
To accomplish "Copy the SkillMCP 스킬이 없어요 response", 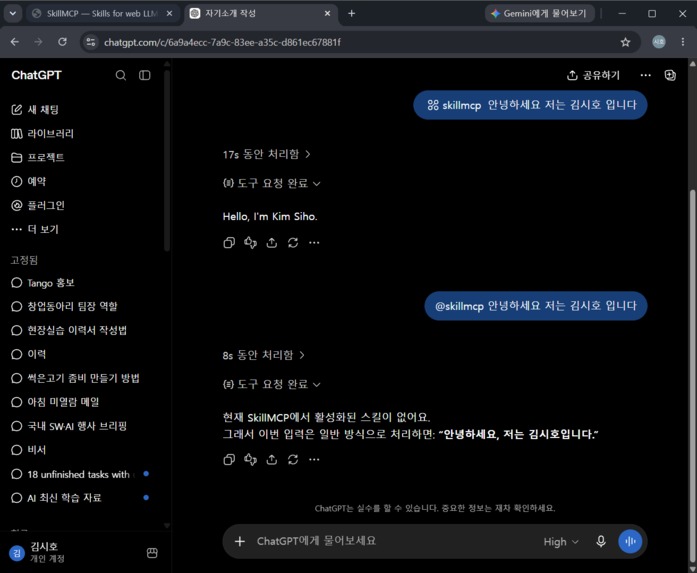I will (229, 460).
